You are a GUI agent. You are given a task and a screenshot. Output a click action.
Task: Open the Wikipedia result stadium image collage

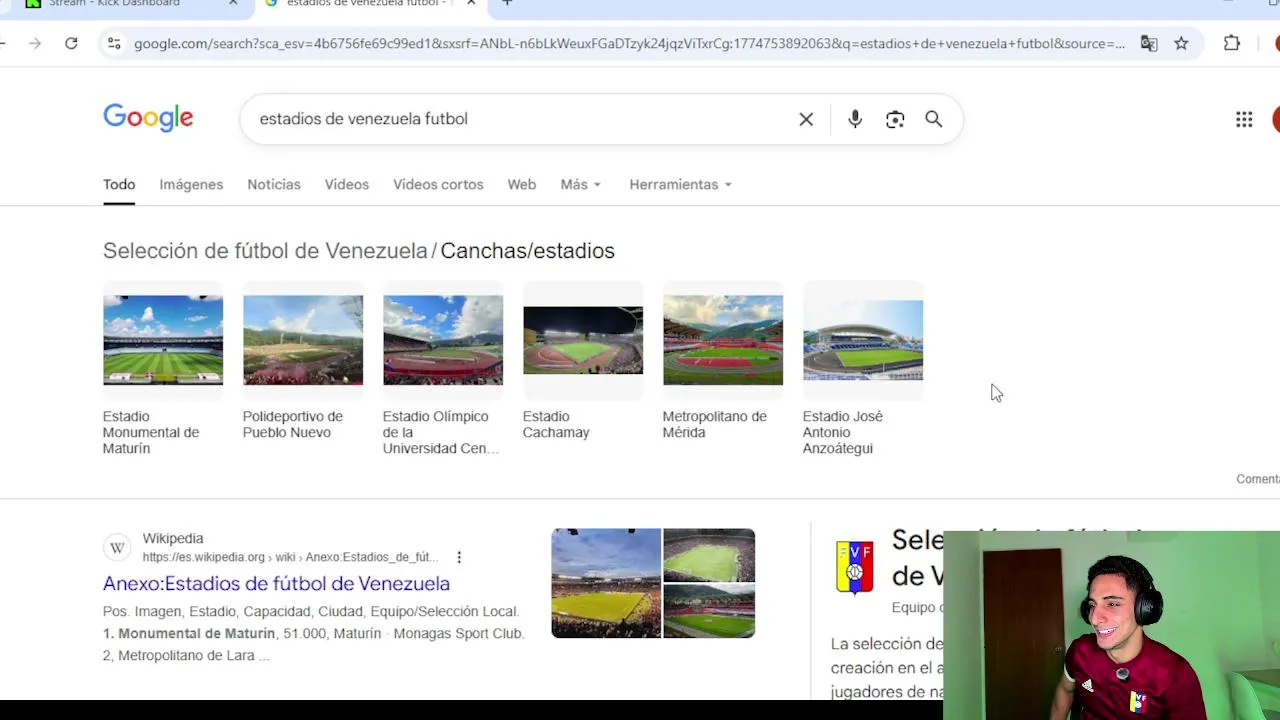[653, 583]
